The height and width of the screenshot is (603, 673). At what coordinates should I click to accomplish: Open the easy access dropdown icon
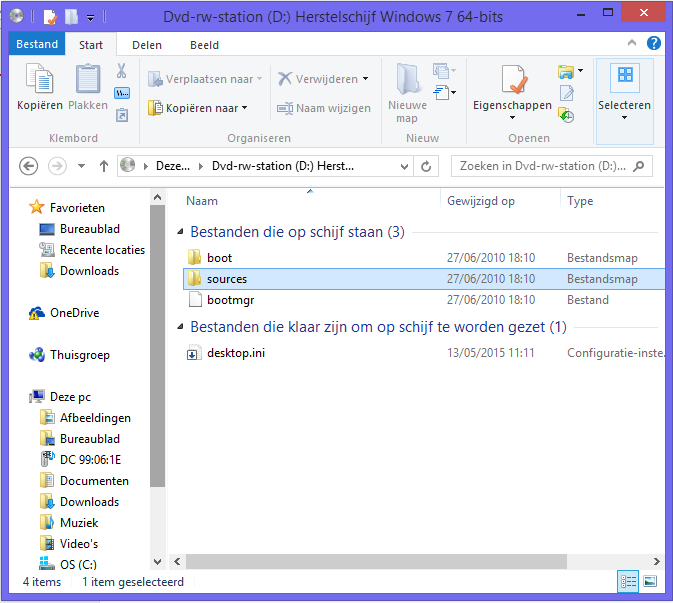tap(444, 92)
